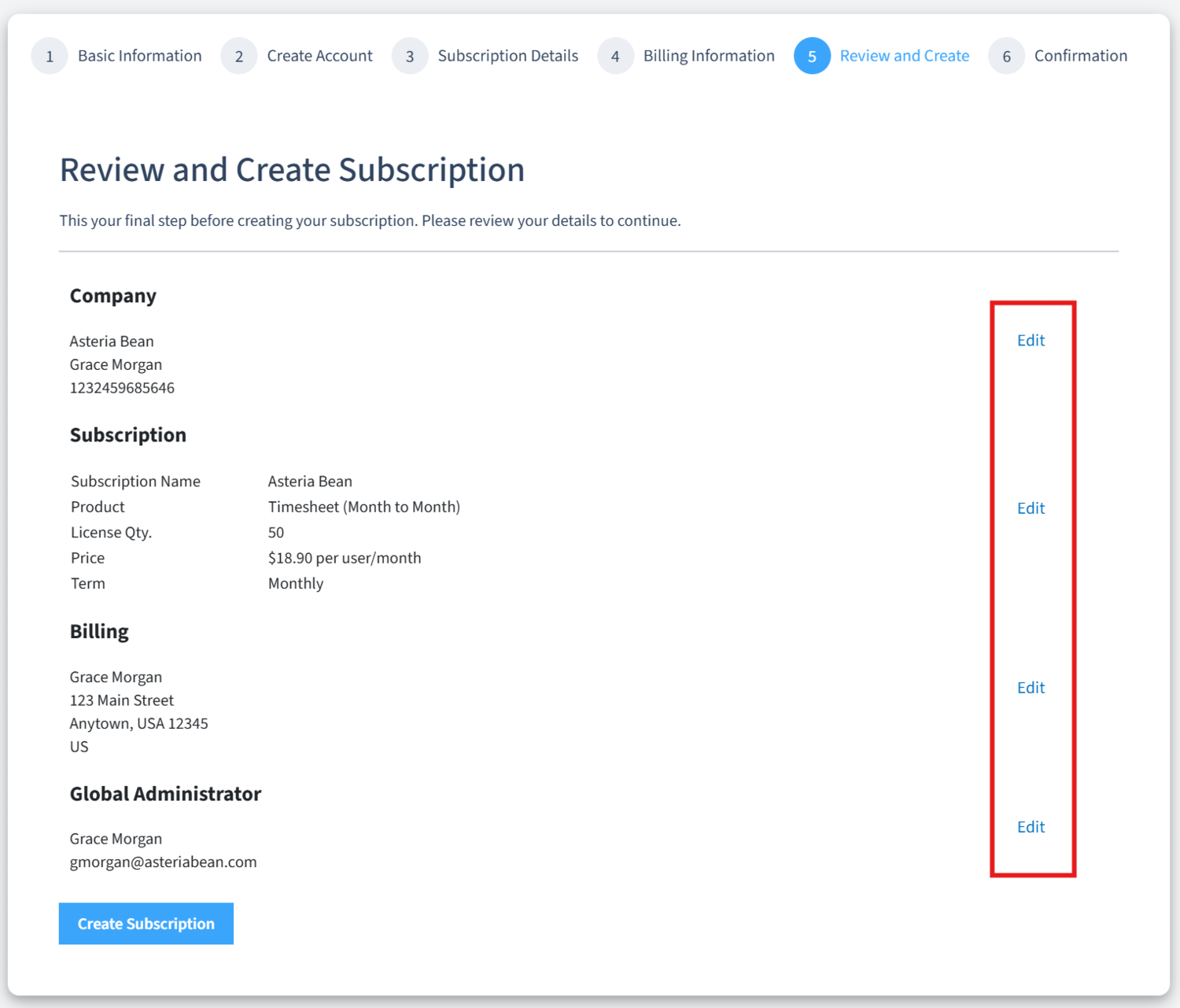This screenshot has height=1008, width=1180.
Task: Jump to the Confirmation step label
Action: [1080, 56]
